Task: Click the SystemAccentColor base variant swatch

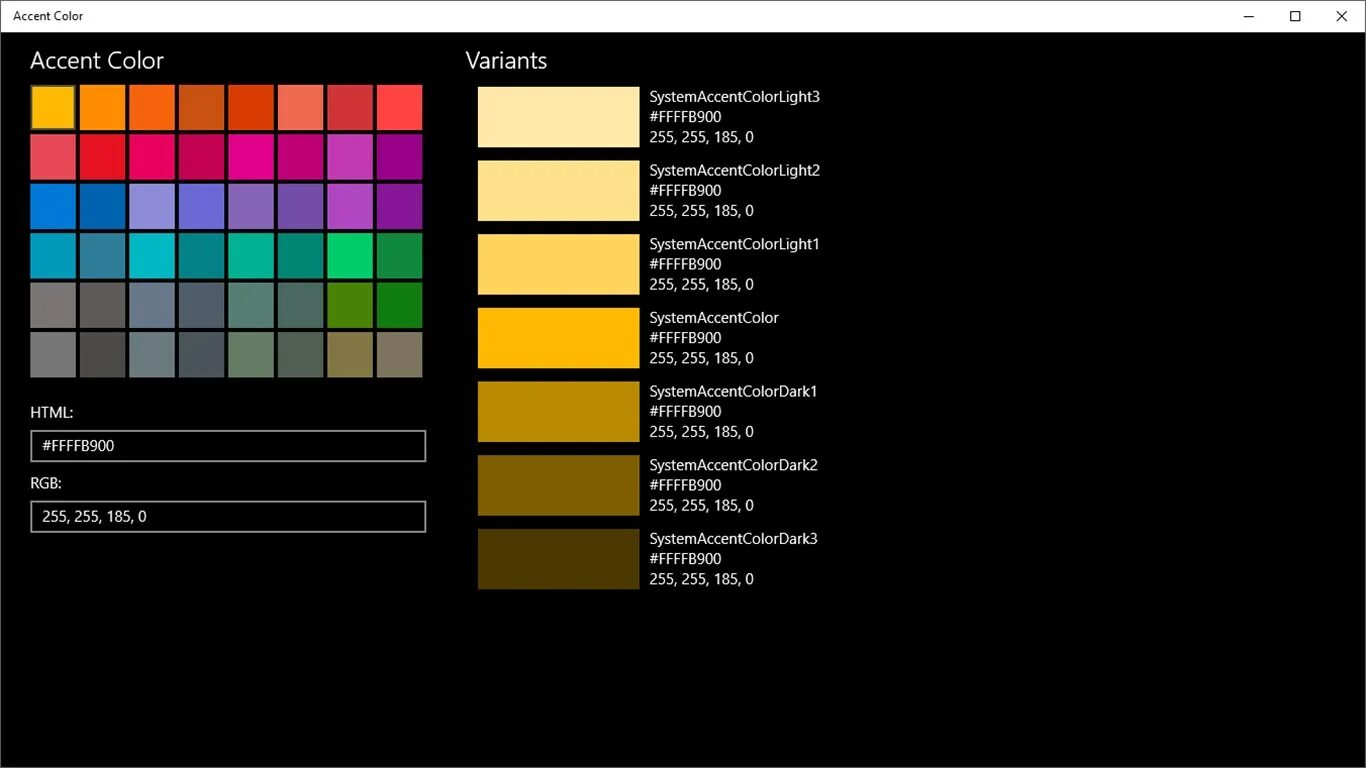Action: point(558,338)
